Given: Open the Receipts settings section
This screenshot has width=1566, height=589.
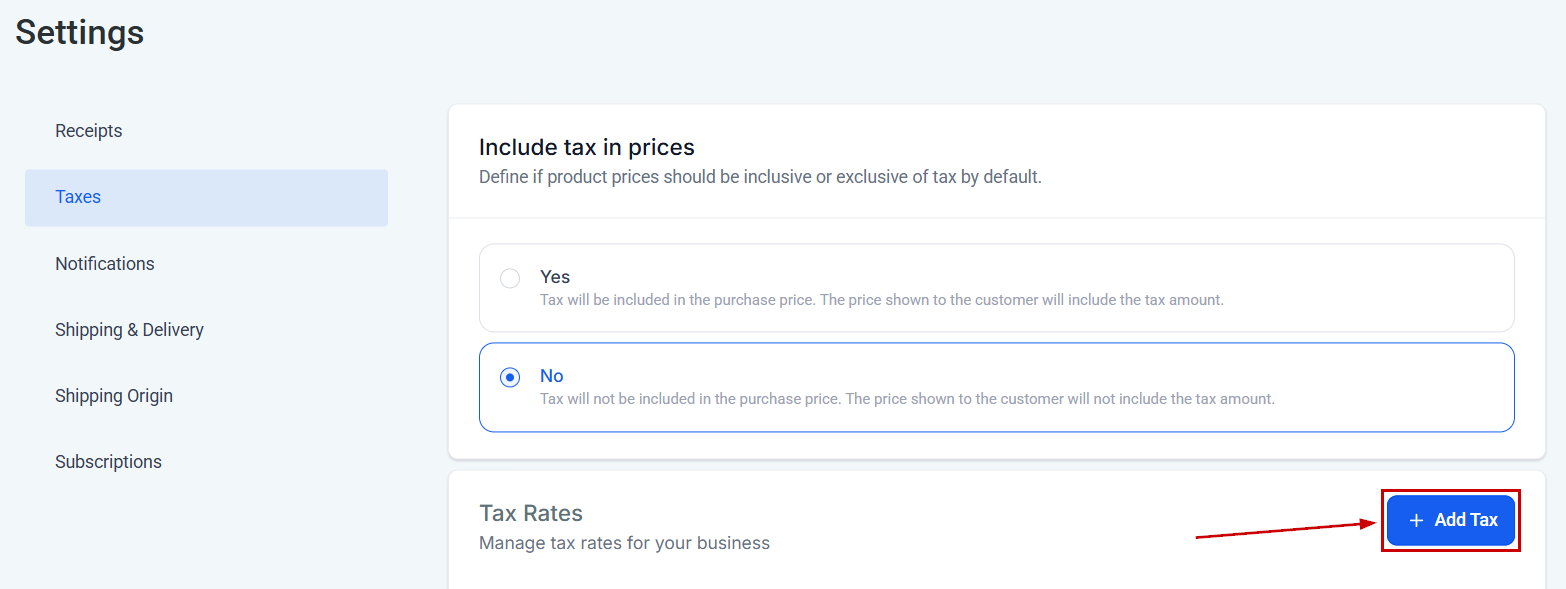Looking at the screenshot, I should (89, 131).
